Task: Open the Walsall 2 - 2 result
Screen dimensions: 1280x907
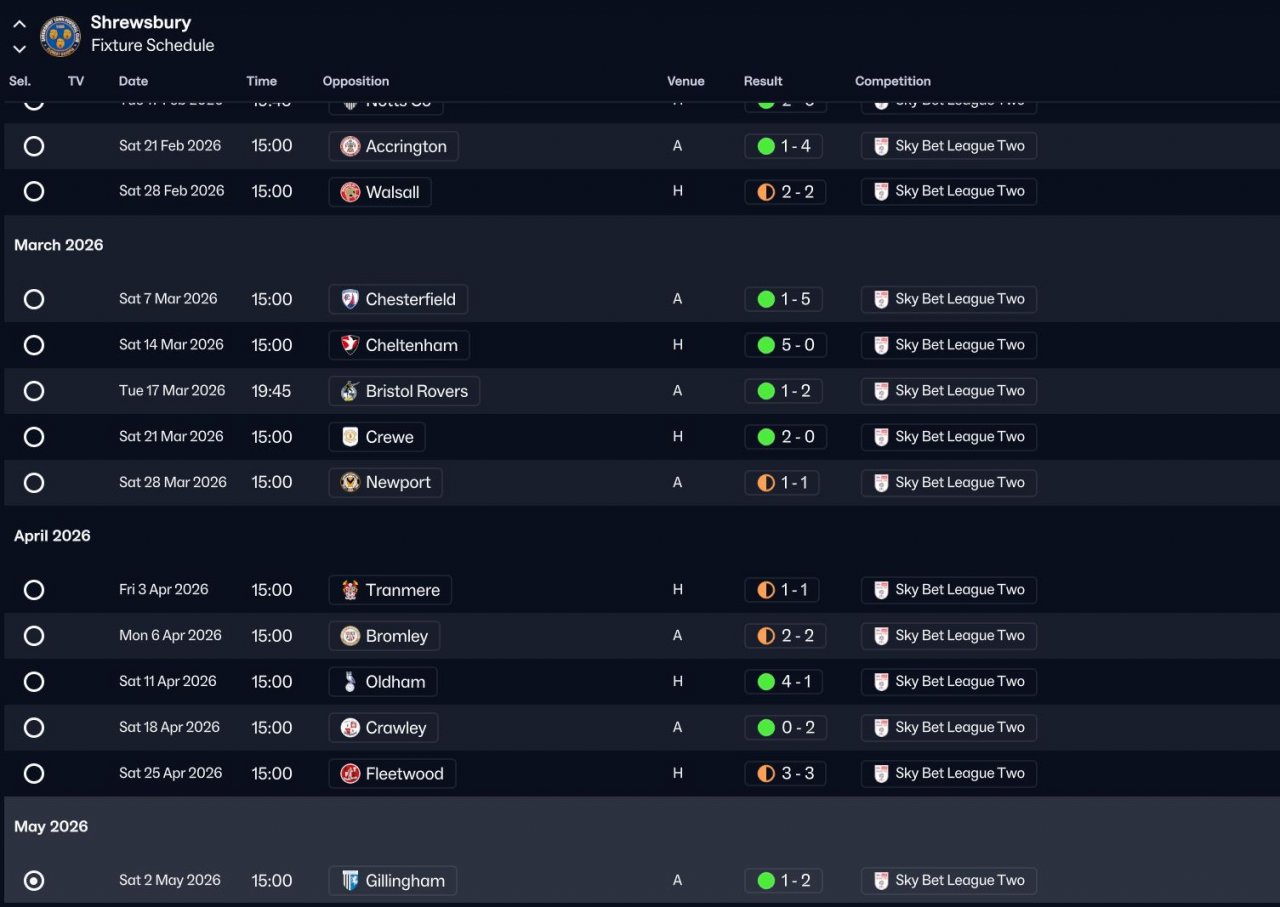Action: click(785, 192)
